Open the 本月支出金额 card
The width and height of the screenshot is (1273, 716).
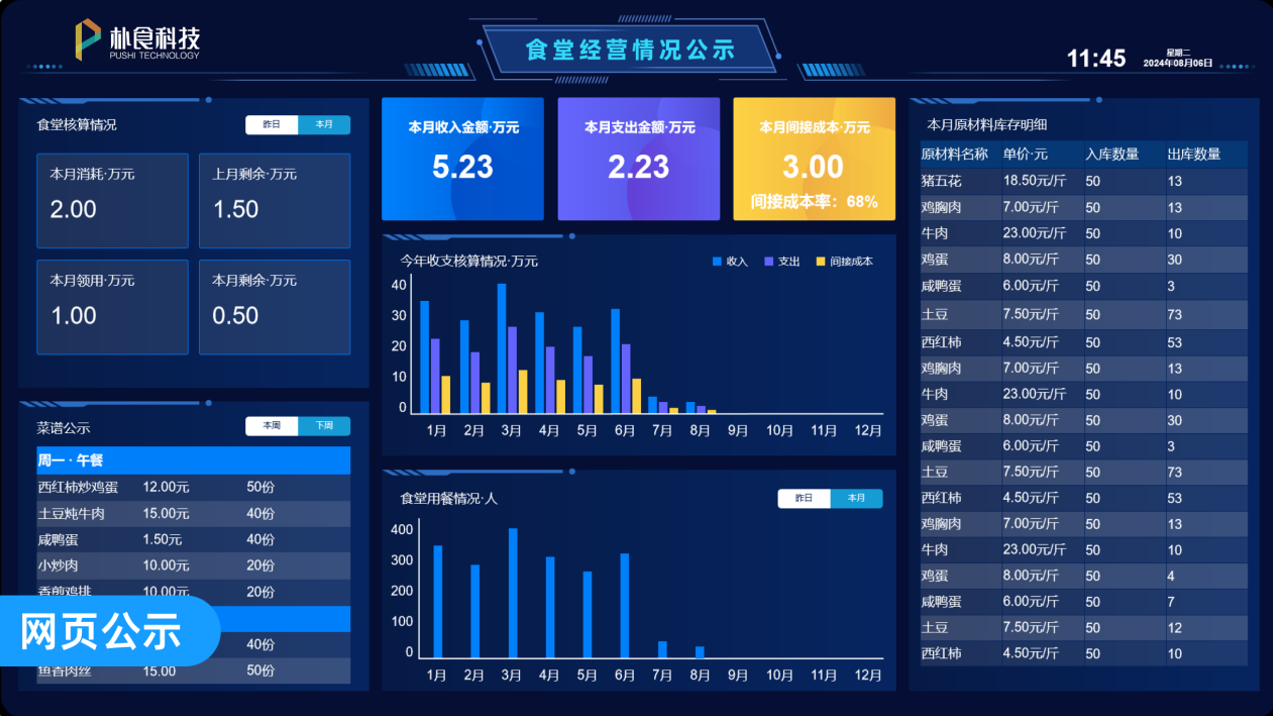[x=639, y=158]
